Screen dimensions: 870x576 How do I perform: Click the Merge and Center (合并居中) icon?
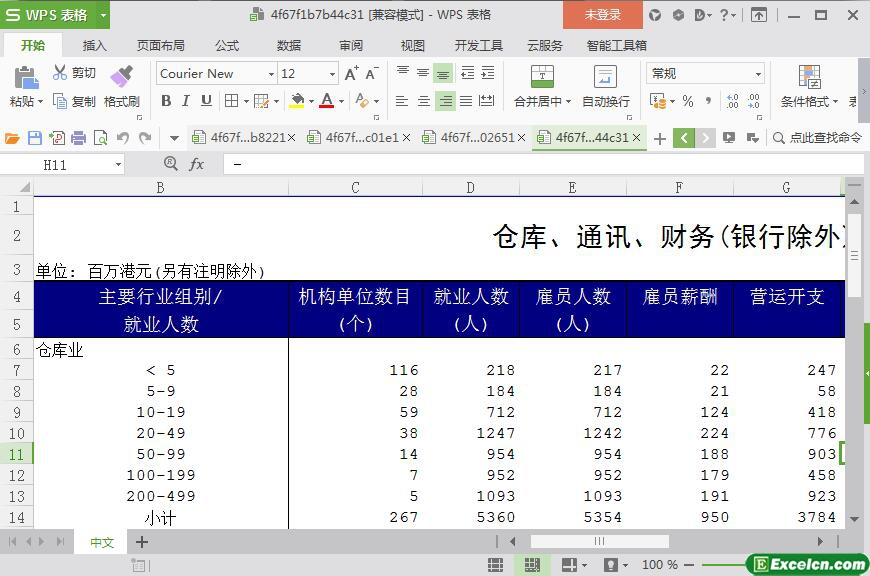point(541,77)
